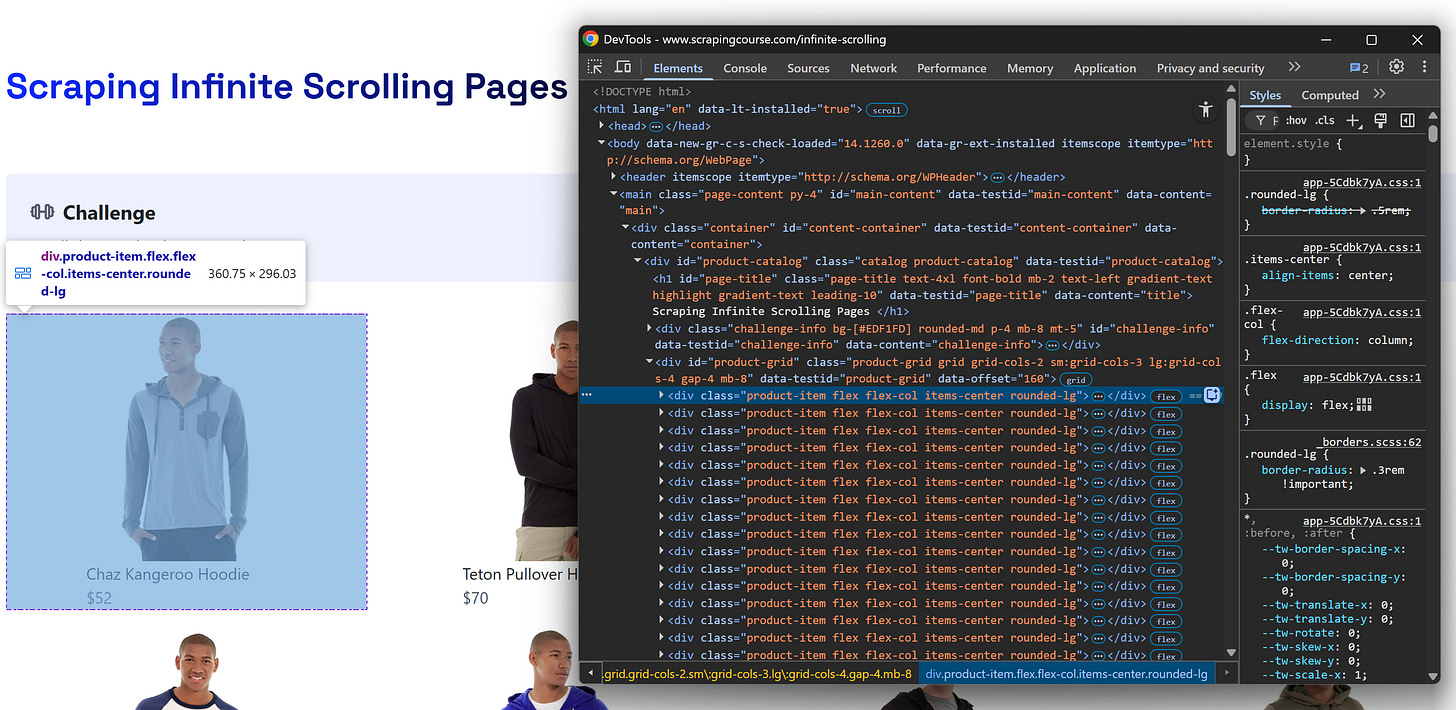Toggle the scroll badge on the html element
The height and width of the screenshot is (710, 1456).
pyautogui.click(x=886, y=109)
